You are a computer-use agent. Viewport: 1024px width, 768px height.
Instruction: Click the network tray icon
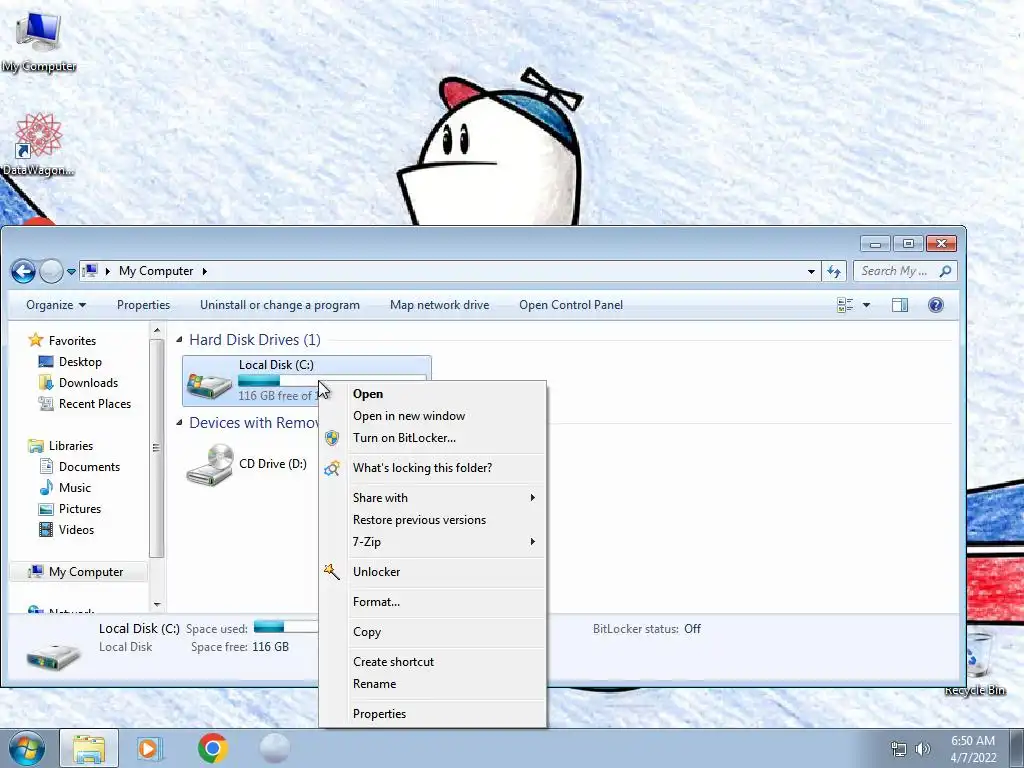pyautogui.click(x=899, y=749)
